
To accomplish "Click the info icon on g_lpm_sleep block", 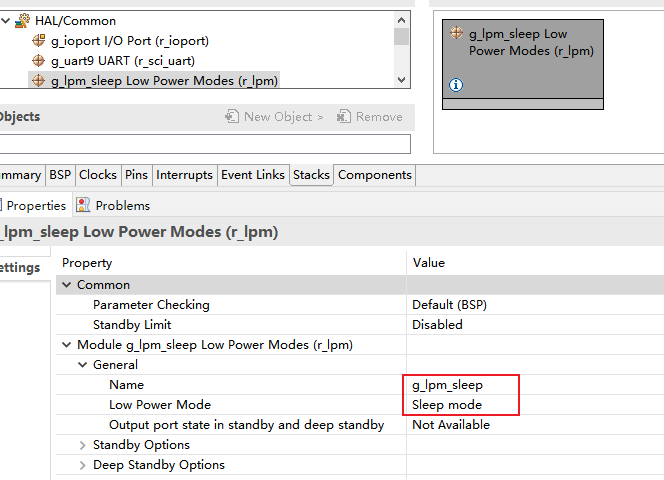I will 456,85.
